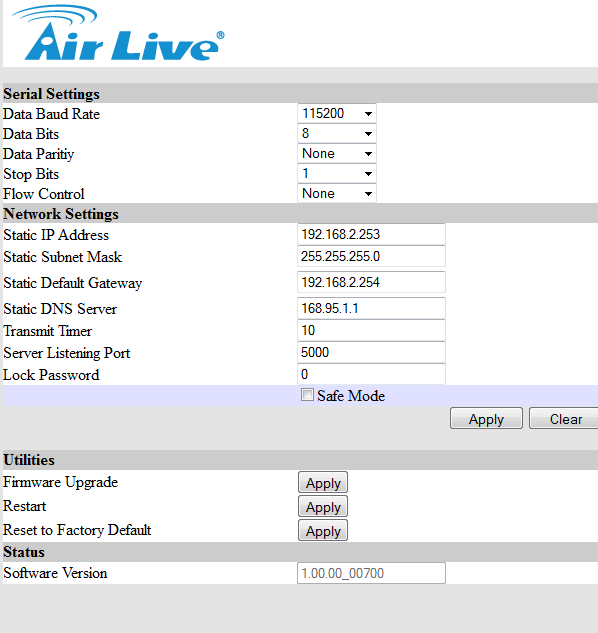Viewport: 598px width, 633px height.
Task: Apply Reset to Factory Default
Action: click(x=323, y=530)
